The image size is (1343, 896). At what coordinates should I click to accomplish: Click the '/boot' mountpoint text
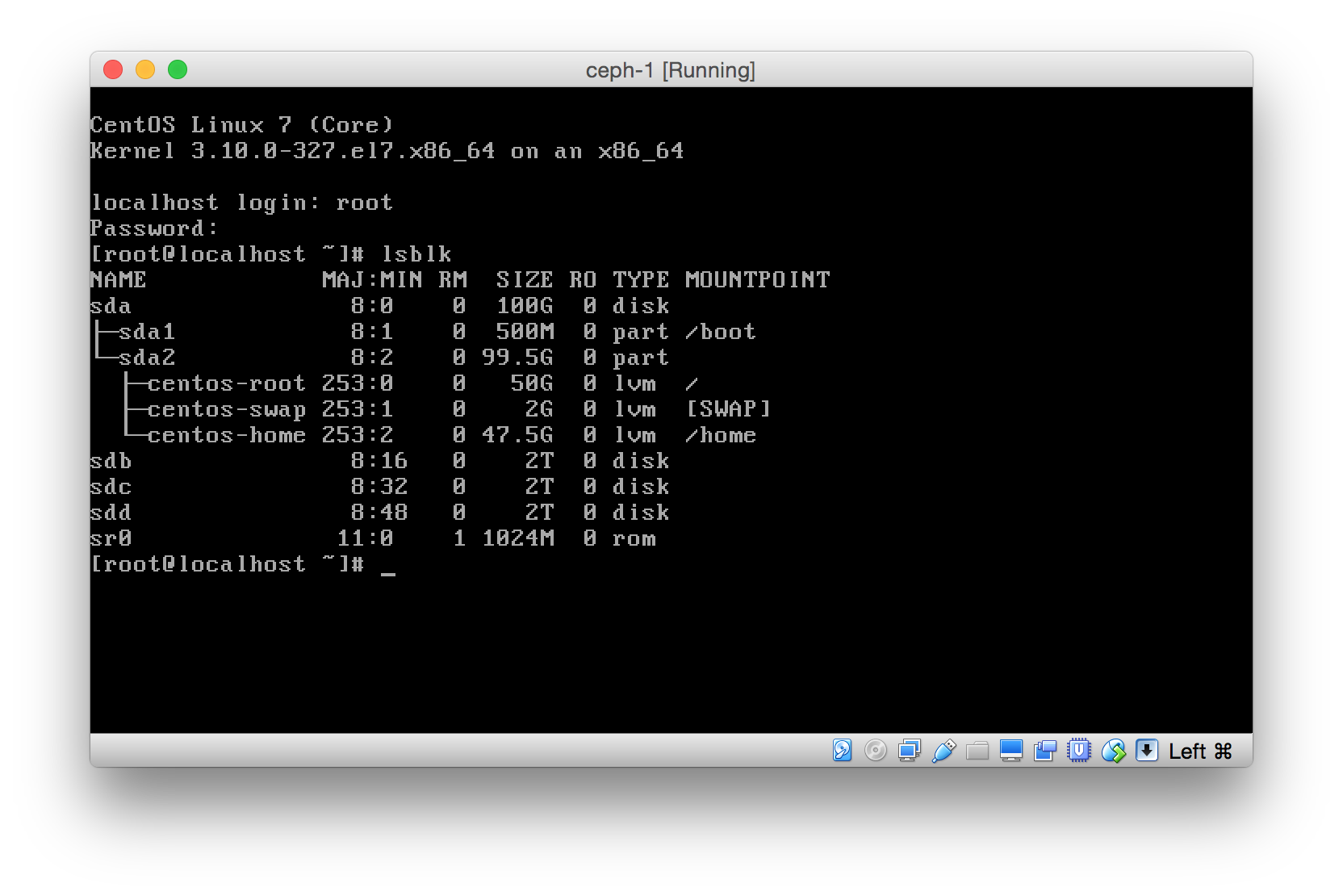pyautogui.click(x=722, y=332)
